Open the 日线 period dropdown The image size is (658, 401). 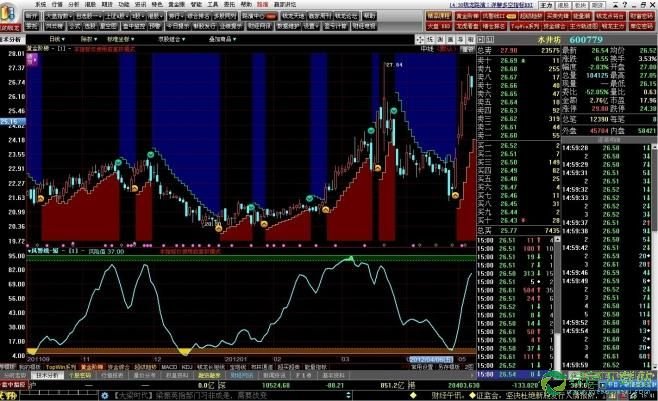click(57, 39)
